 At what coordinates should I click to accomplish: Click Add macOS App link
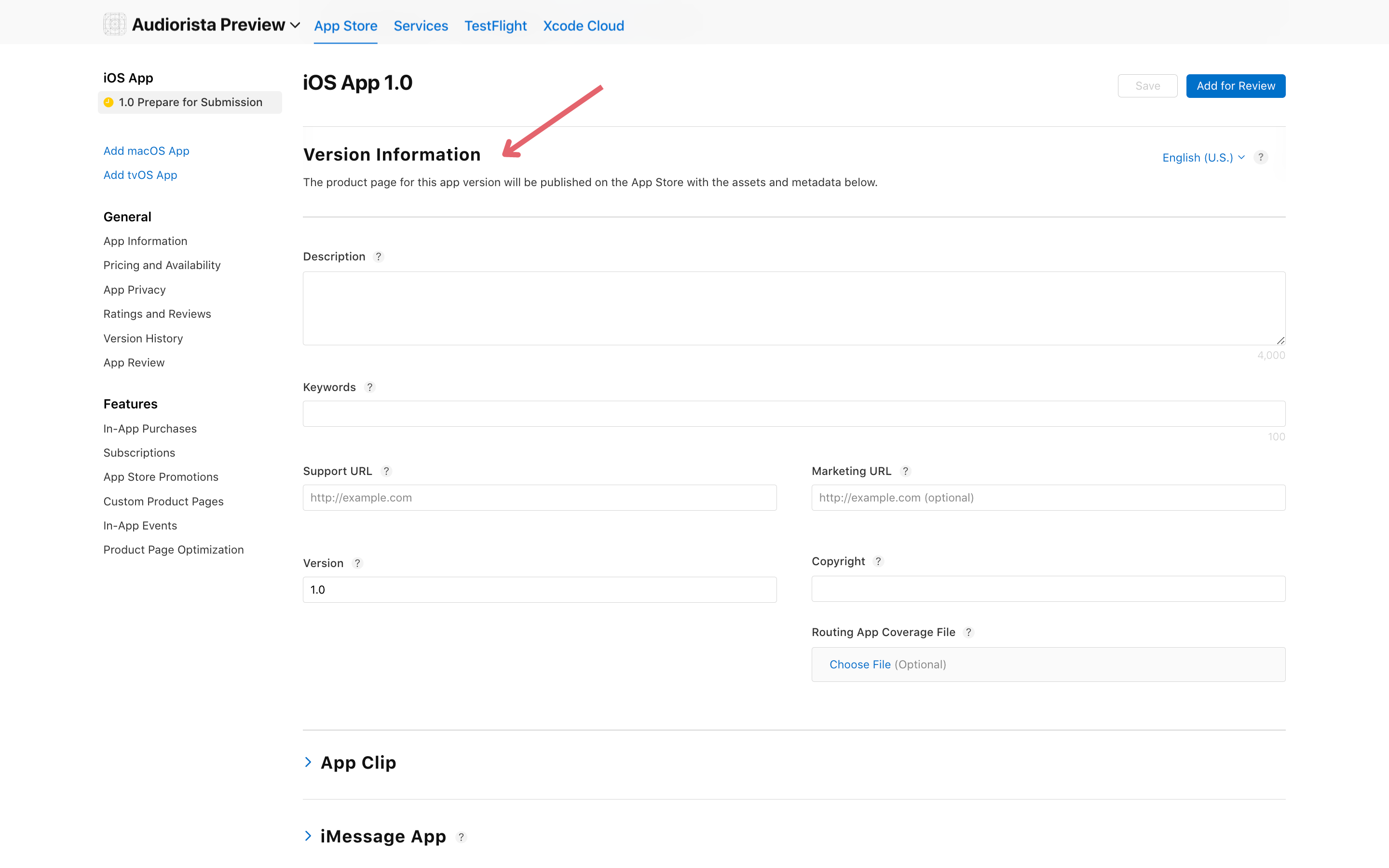click(146, 151)
